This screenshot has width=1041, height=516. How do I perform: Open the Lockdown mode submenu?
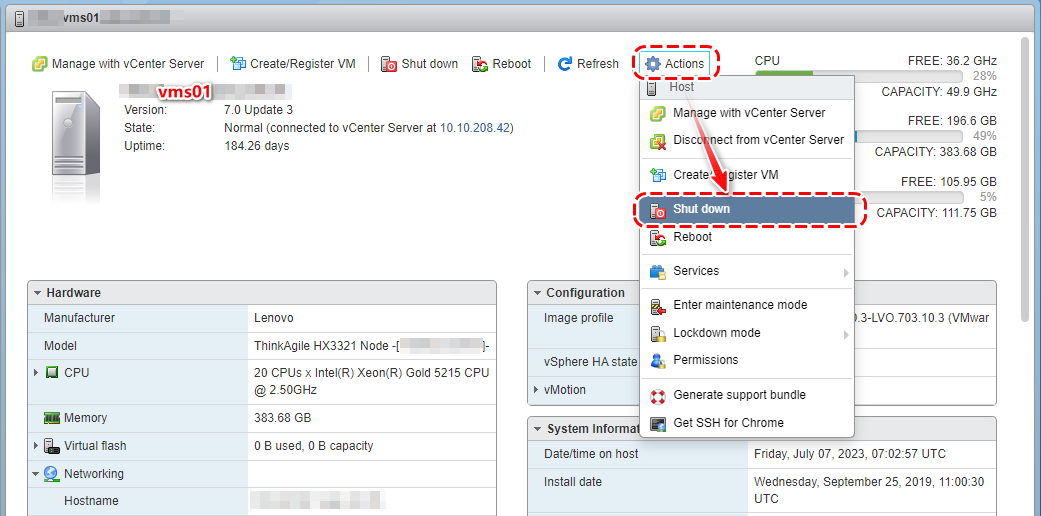[x=716, y=333]
